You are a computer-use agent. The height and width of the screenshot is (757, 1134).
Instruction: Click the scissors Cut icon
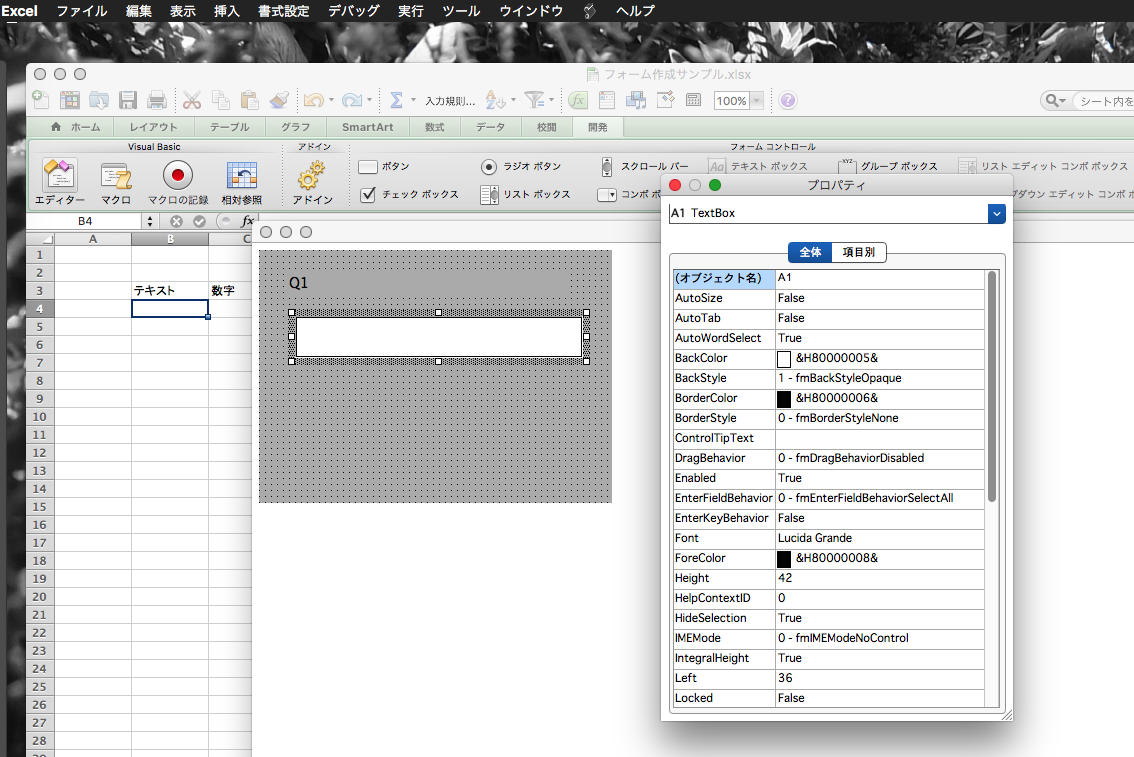tap(192, 100)
